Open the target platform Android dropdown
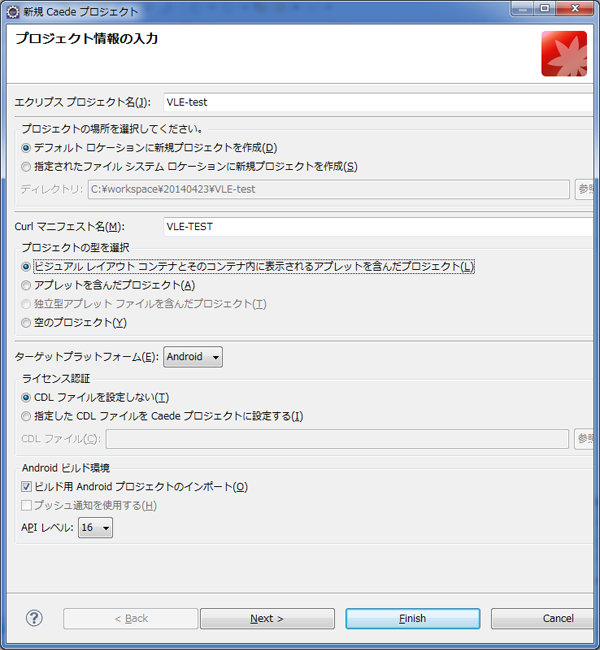Screen dimensions: 600x650 tap(193, 357)
